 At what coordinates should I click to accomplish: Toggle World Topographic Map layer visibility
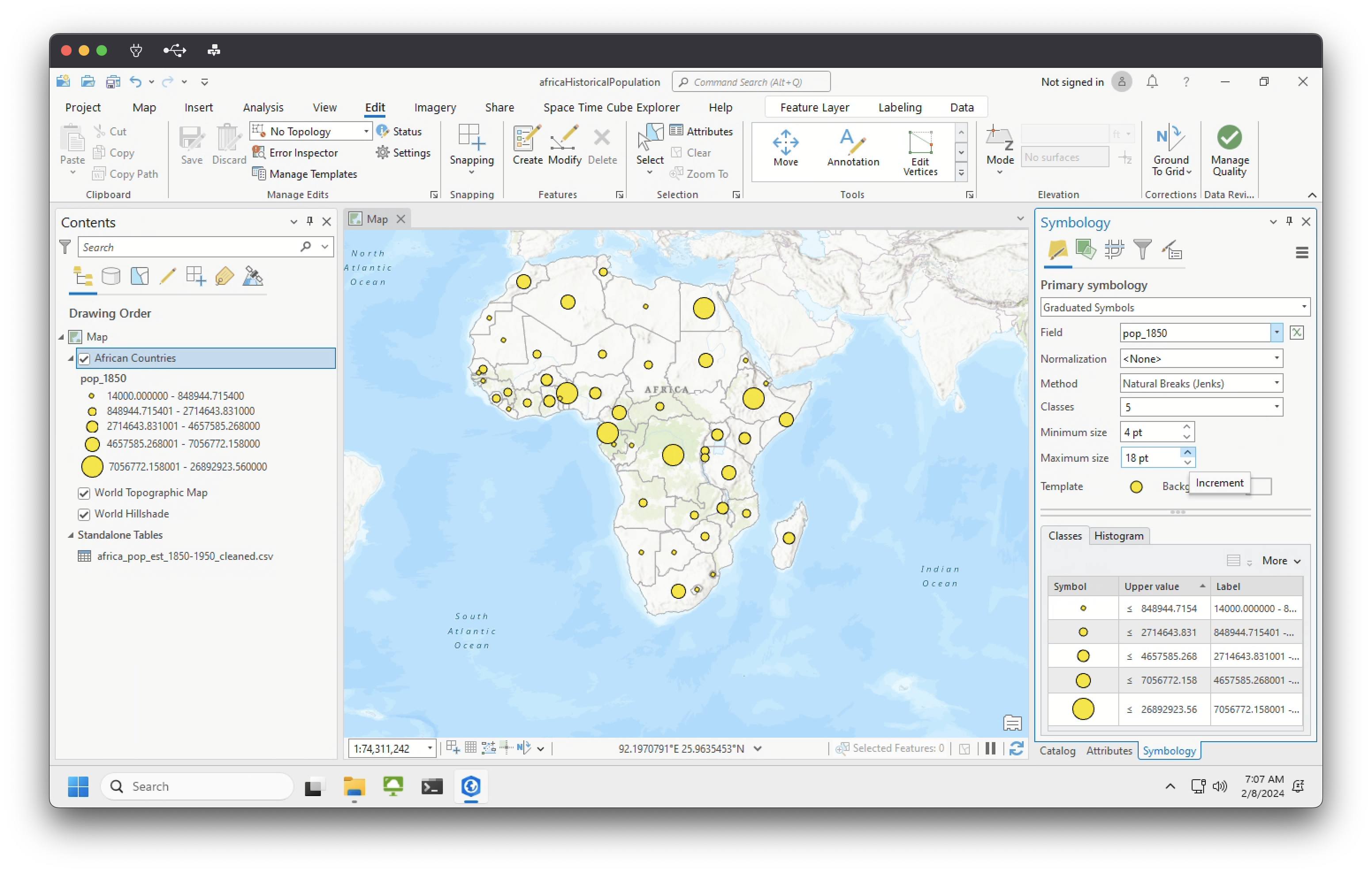tap(84, 493)
